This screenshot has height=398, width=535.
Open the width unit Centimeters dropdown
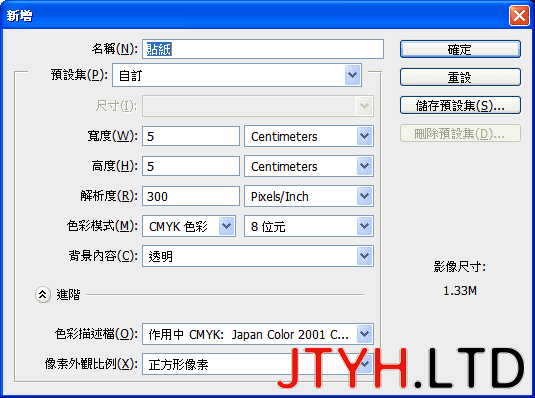tap(309, 136)
